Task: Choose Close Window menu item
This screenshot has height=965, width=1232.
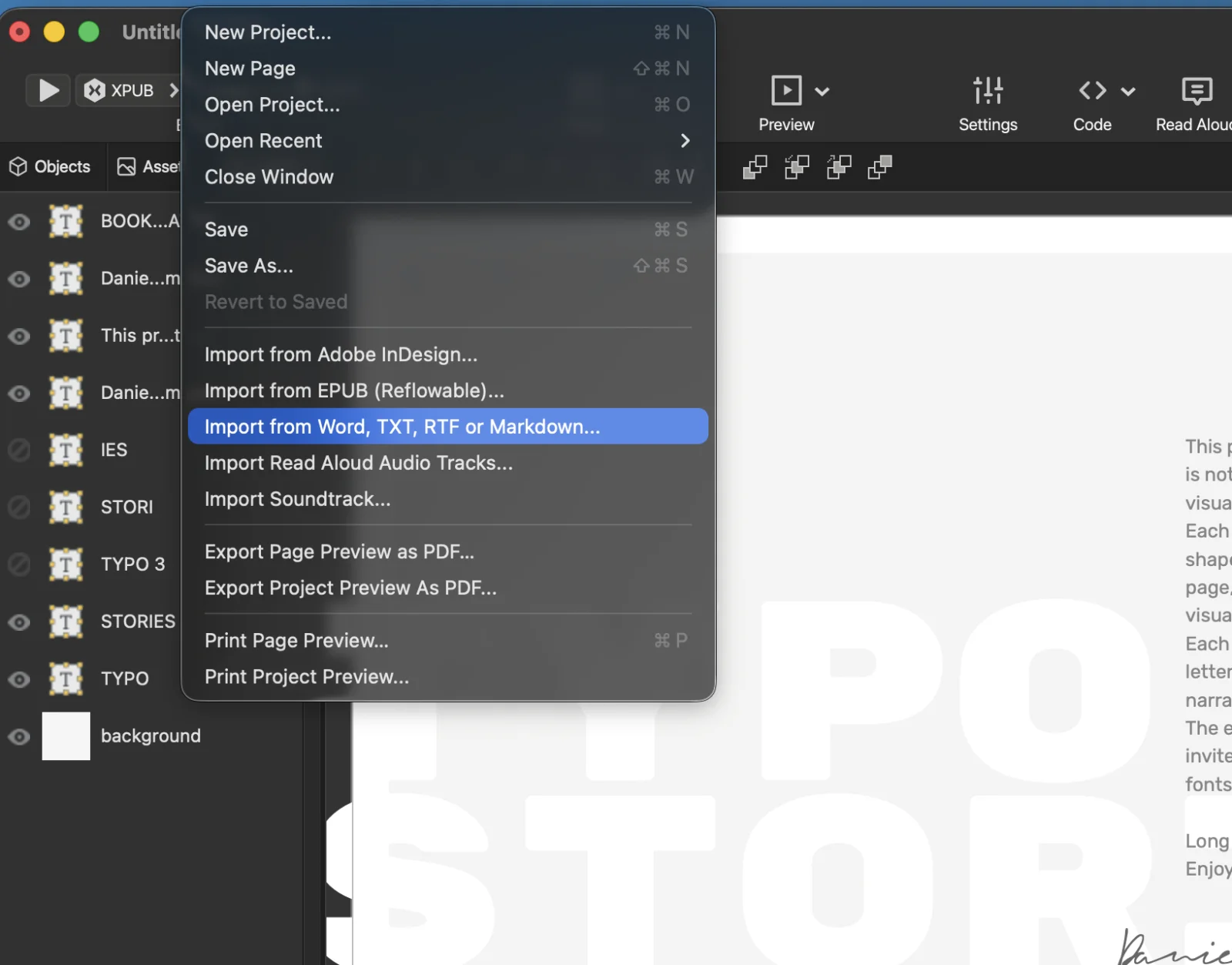Action: click(447, 177)
